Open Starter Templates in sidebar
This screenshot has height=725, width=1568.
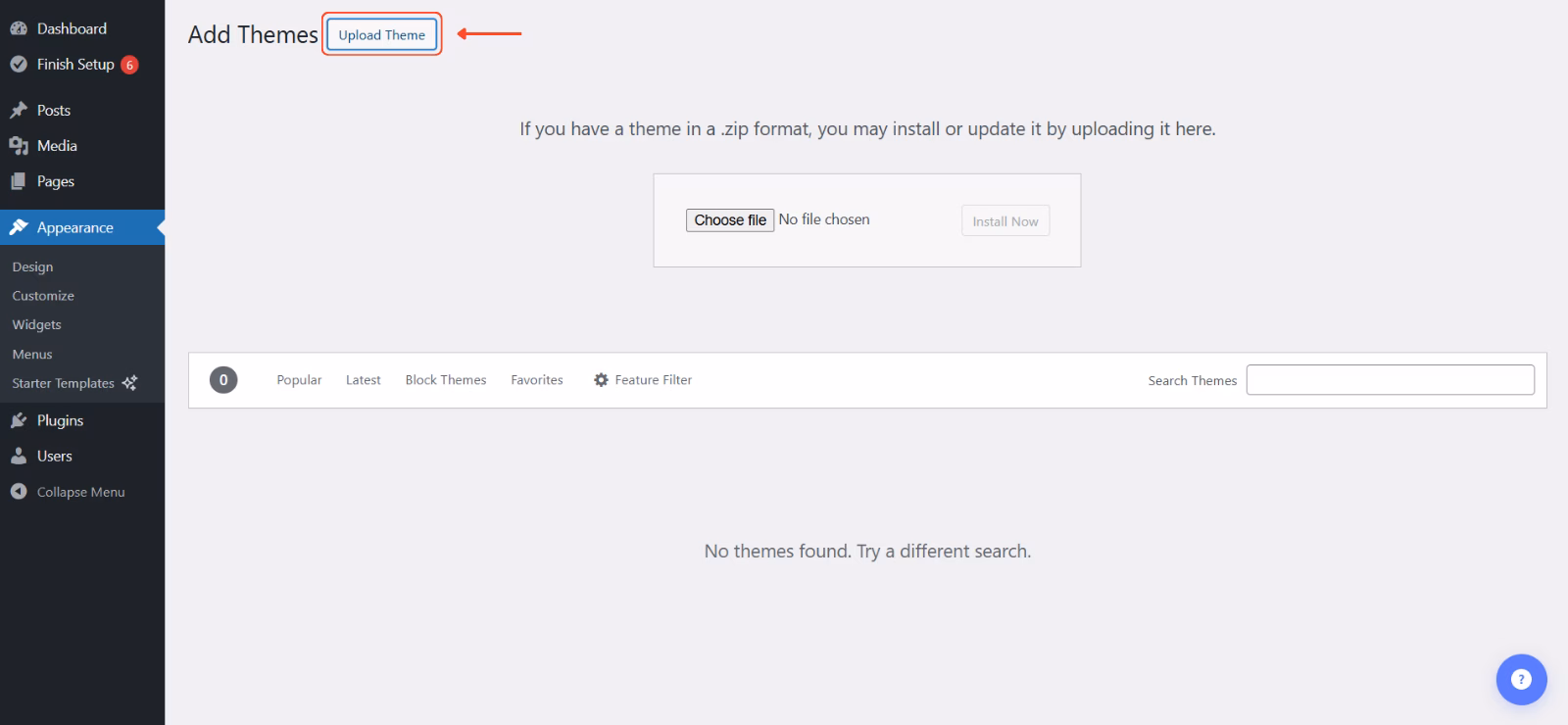[x=64, y=383]
